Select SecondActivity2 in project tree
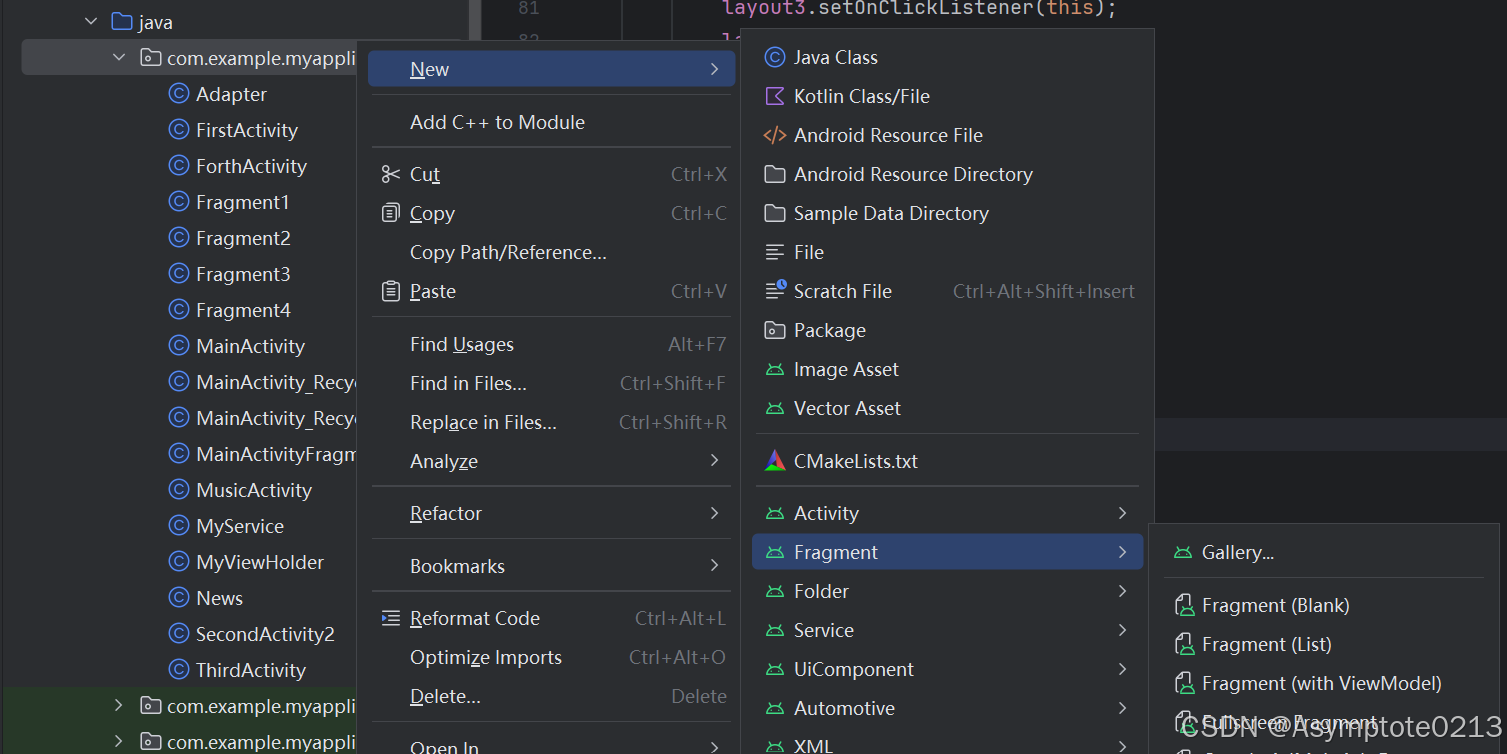This screenshot has height=754, width=1507. 265,634
